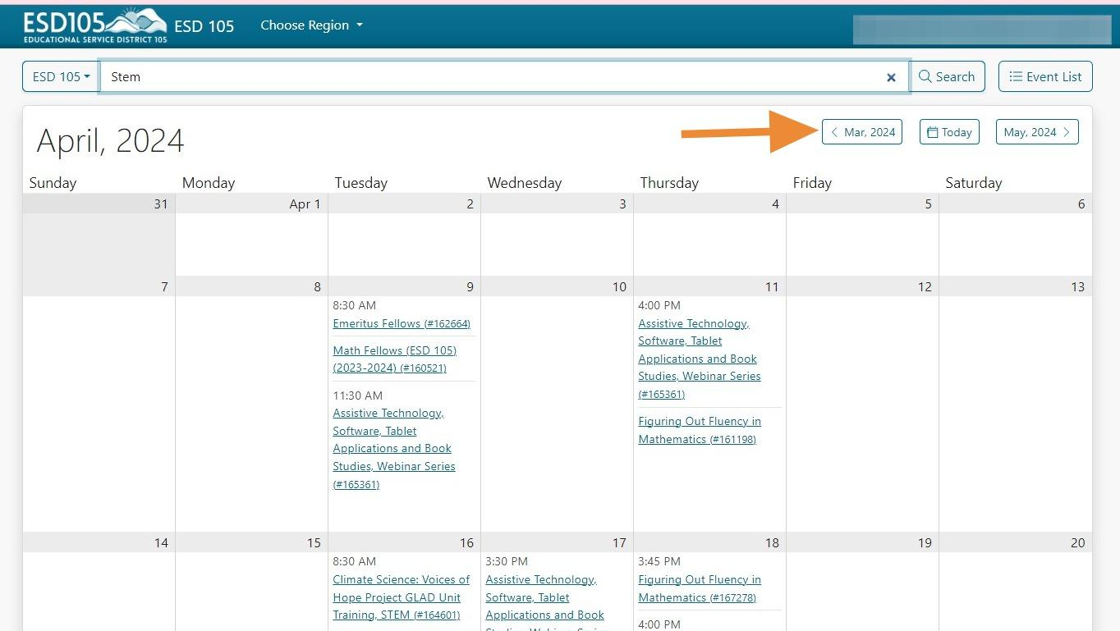This screenshot has width=1120, height=631.
Task: Open Figuring Out Fluency (#161198) event
Action: click(699, 430)
